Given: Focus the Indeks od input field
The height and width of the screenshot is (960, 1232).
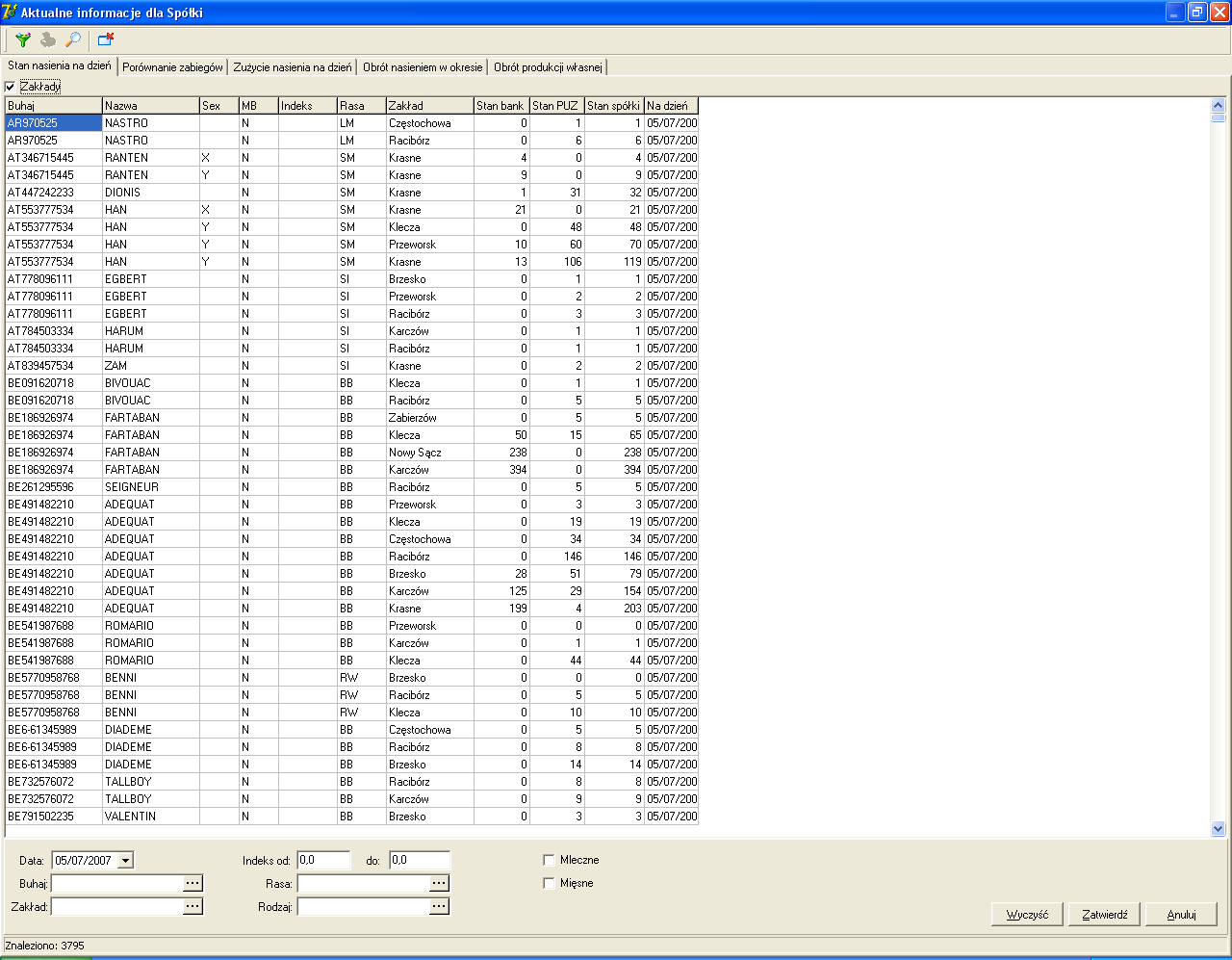Looking at the screenshot, I should click(x=323, y=860).
